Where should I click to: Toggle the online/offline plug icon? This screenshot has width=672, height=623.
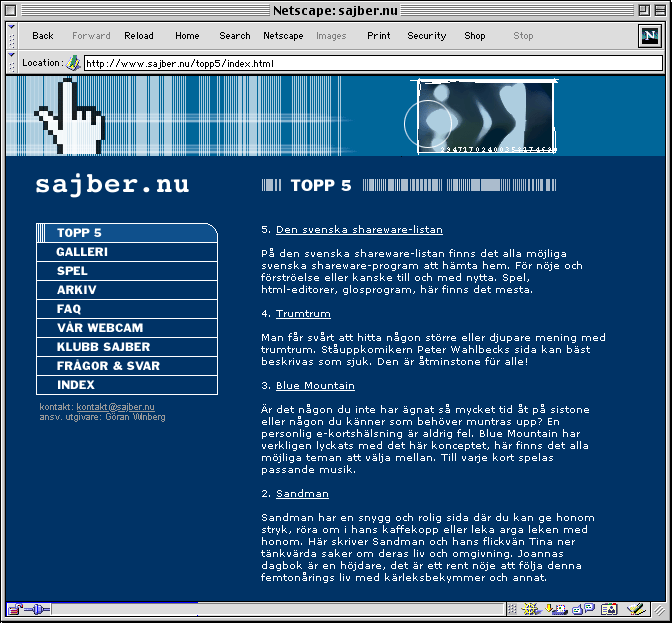coord(35,608)
